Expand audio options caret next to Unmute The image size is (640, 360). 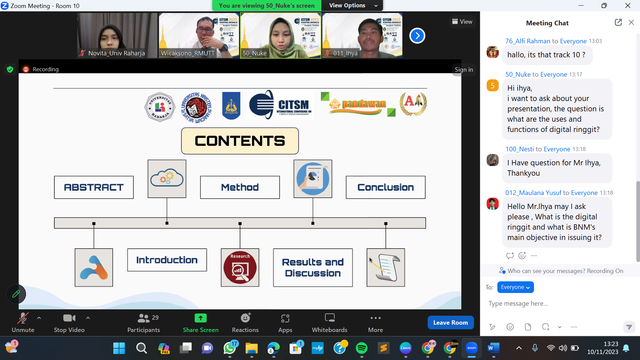[x=39, y=318]
